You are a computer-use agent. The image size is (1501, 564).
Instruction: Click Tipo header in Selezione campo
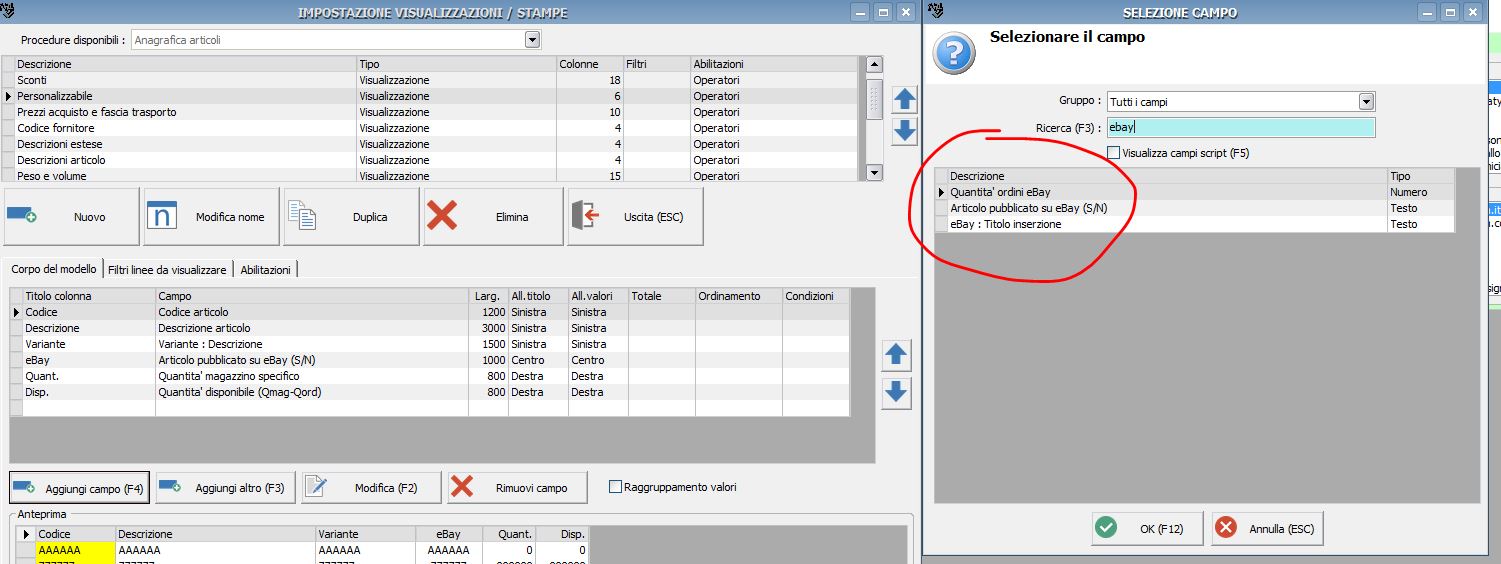point(1421,176)
